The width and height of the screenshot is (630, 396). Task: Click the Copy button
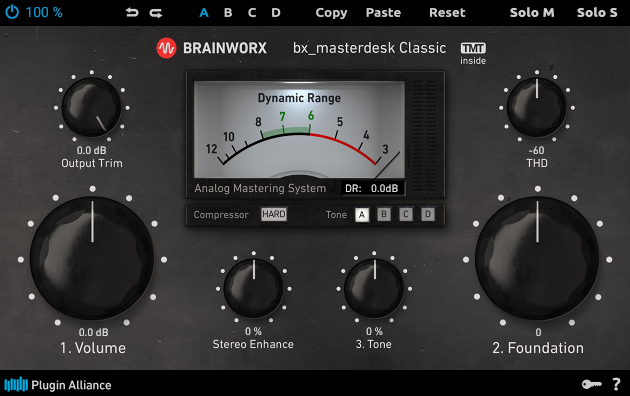click(x=331, y=13)
